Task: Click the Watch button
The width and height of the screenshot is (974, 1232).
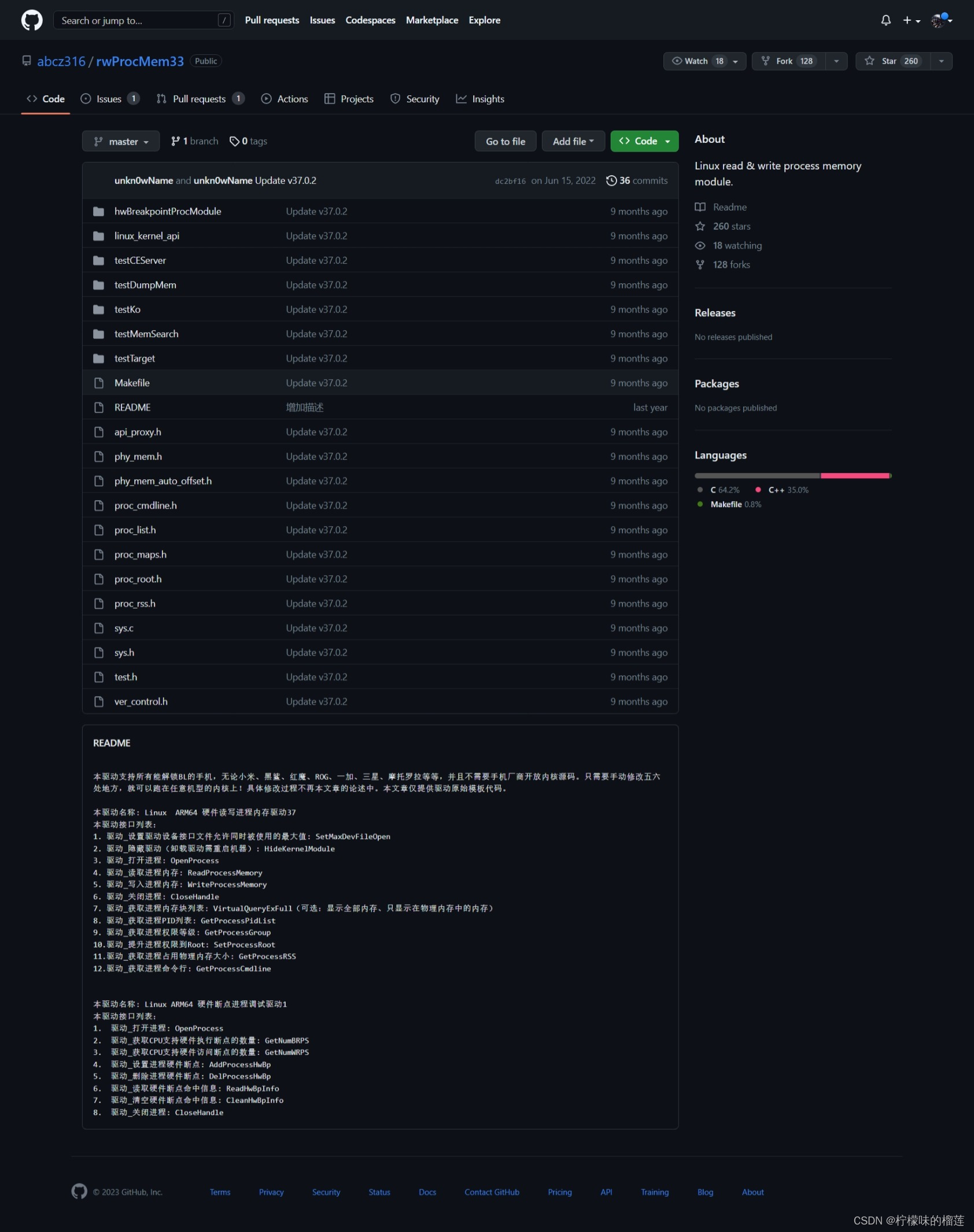Action: (x=704, y=61)
